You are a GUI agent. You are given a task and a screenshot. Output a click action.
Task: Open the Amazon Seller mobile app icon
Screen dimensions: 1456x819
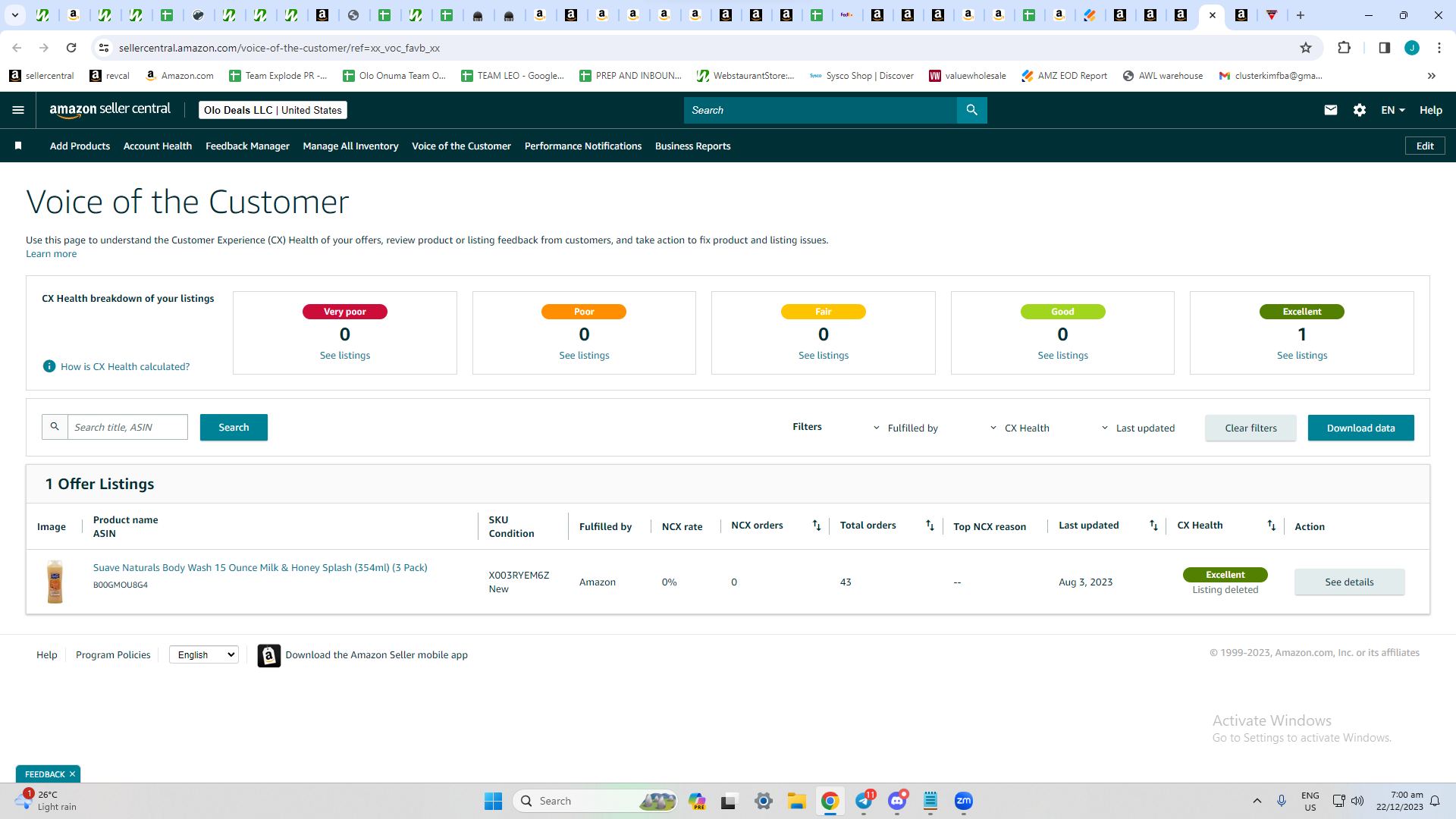(x=268, y=655)
